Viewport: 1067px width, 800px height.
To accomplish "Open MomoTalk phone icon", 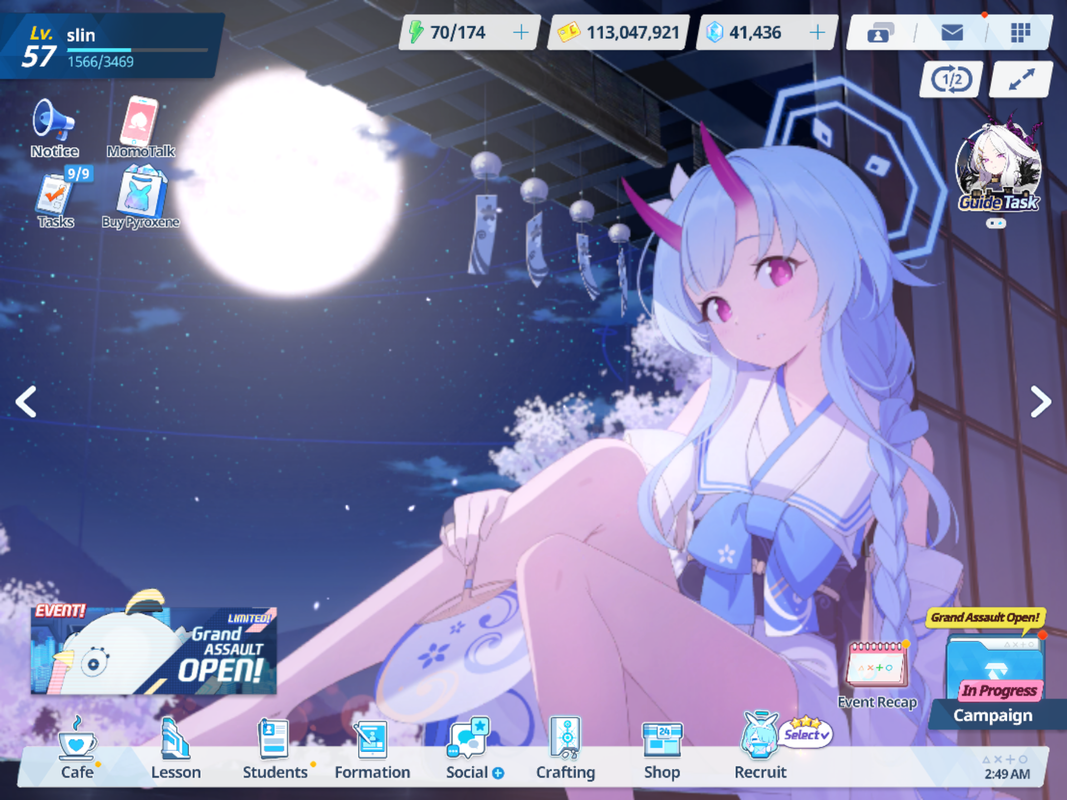I will [140, 127].
